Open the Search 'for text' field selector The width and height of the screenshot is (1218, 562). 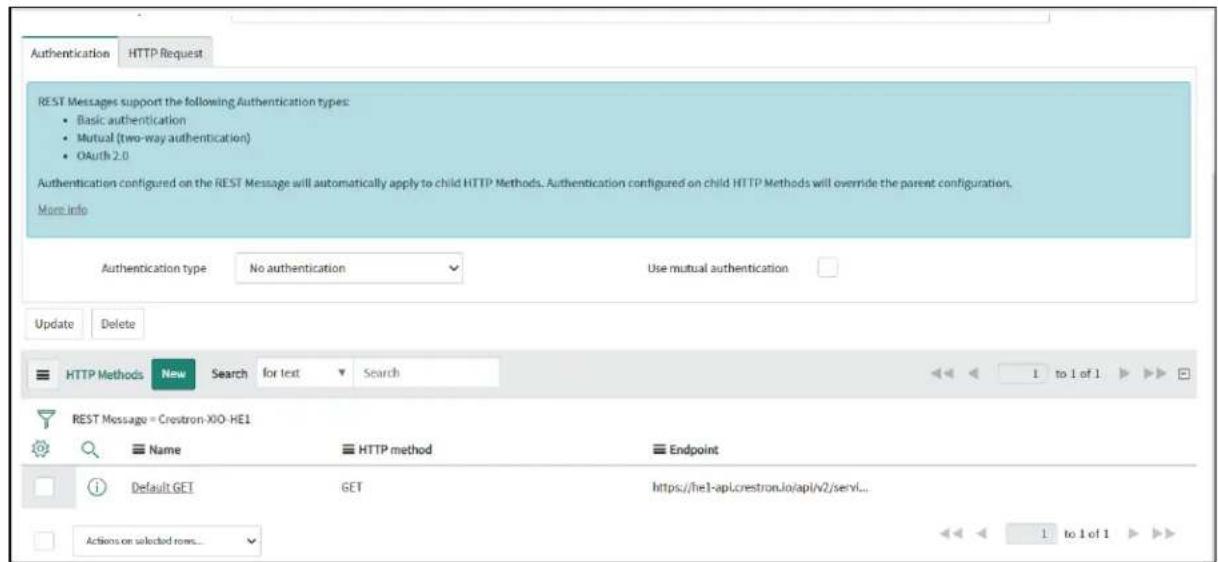point(304,373)
